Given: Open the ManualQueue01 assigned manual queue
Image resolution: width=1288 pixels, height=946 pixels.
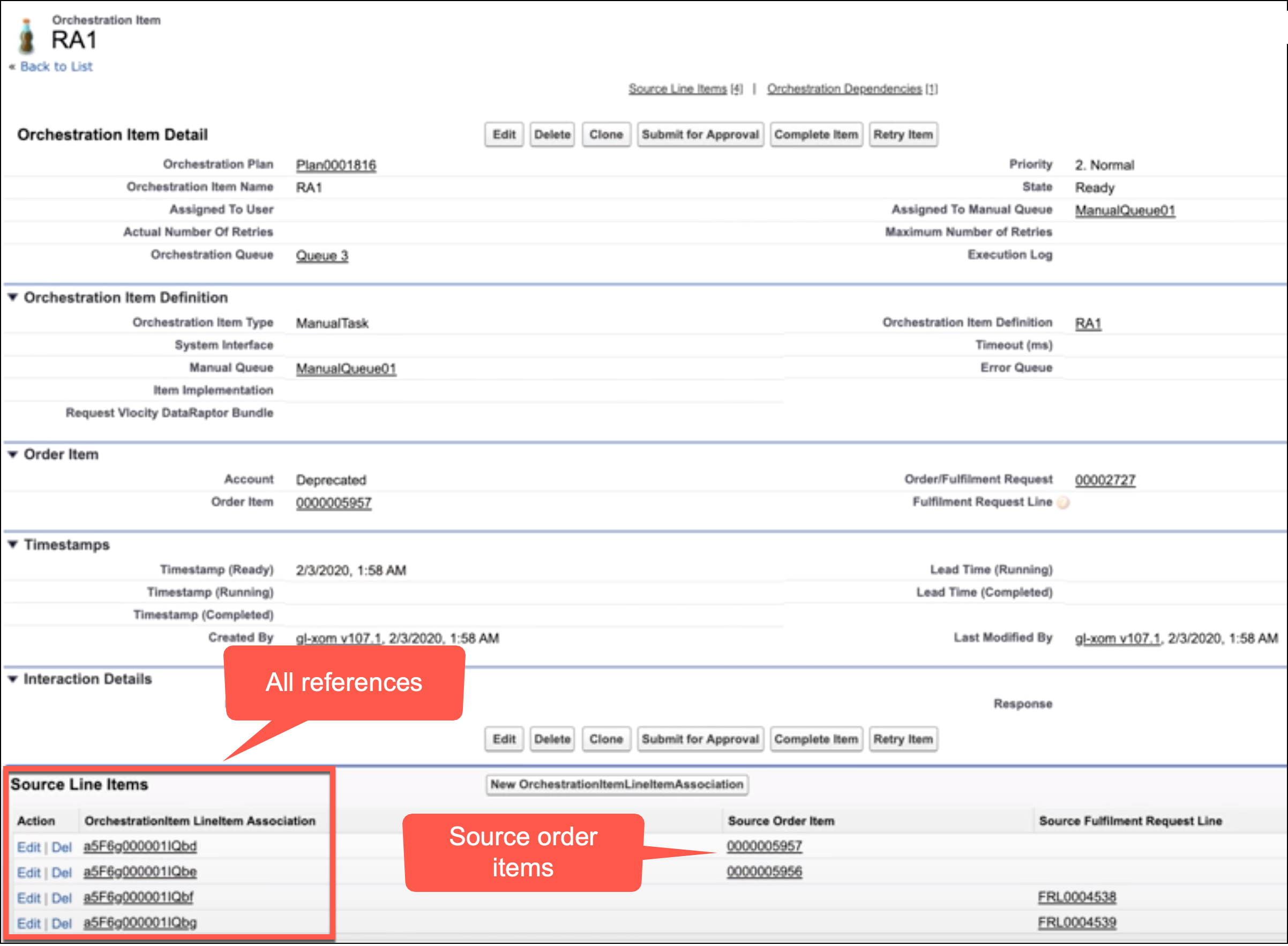Looking at the screenshot, I should [1124, 209].
